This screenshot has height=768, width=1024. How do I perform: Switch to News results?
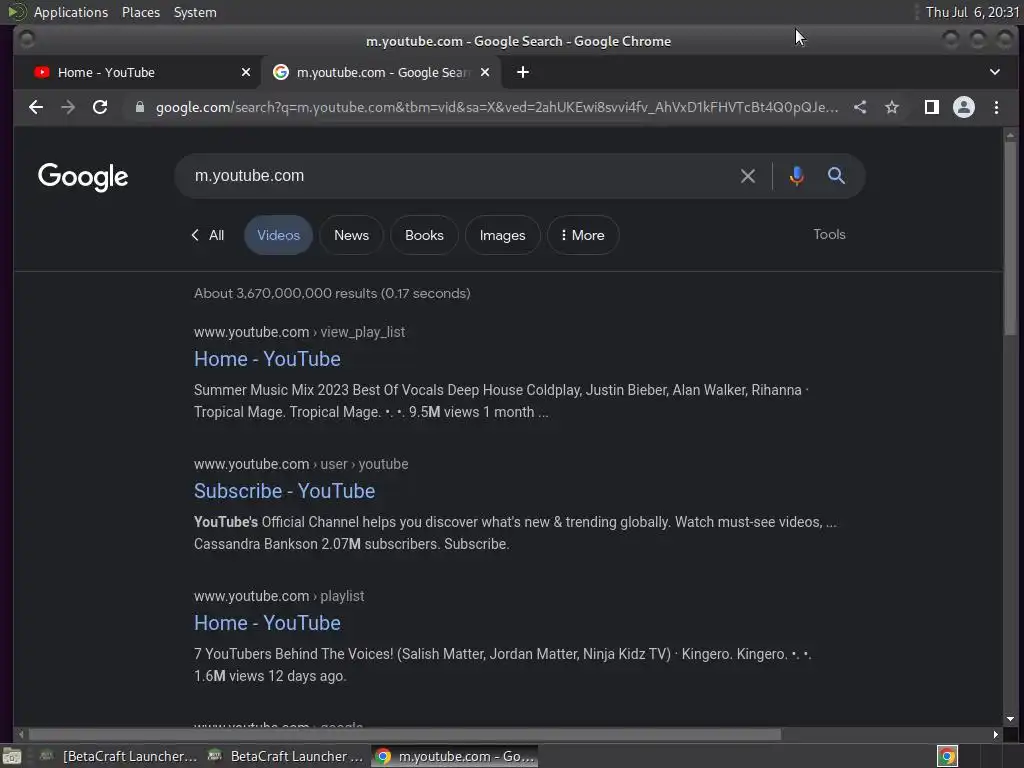[351, 235]
